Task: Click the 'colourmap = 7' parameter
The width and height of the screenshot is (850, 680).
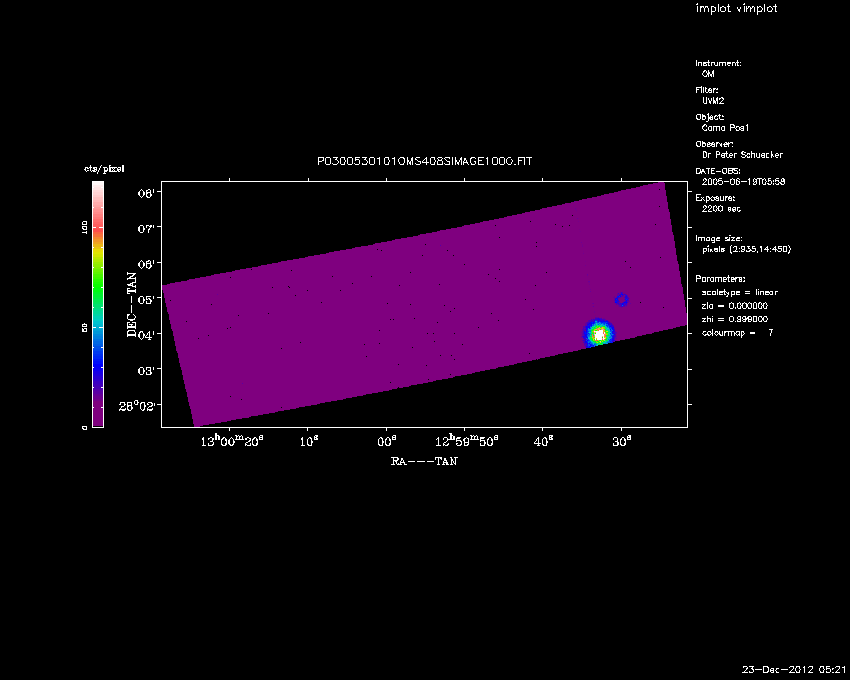Action: (x=737, y=333)
